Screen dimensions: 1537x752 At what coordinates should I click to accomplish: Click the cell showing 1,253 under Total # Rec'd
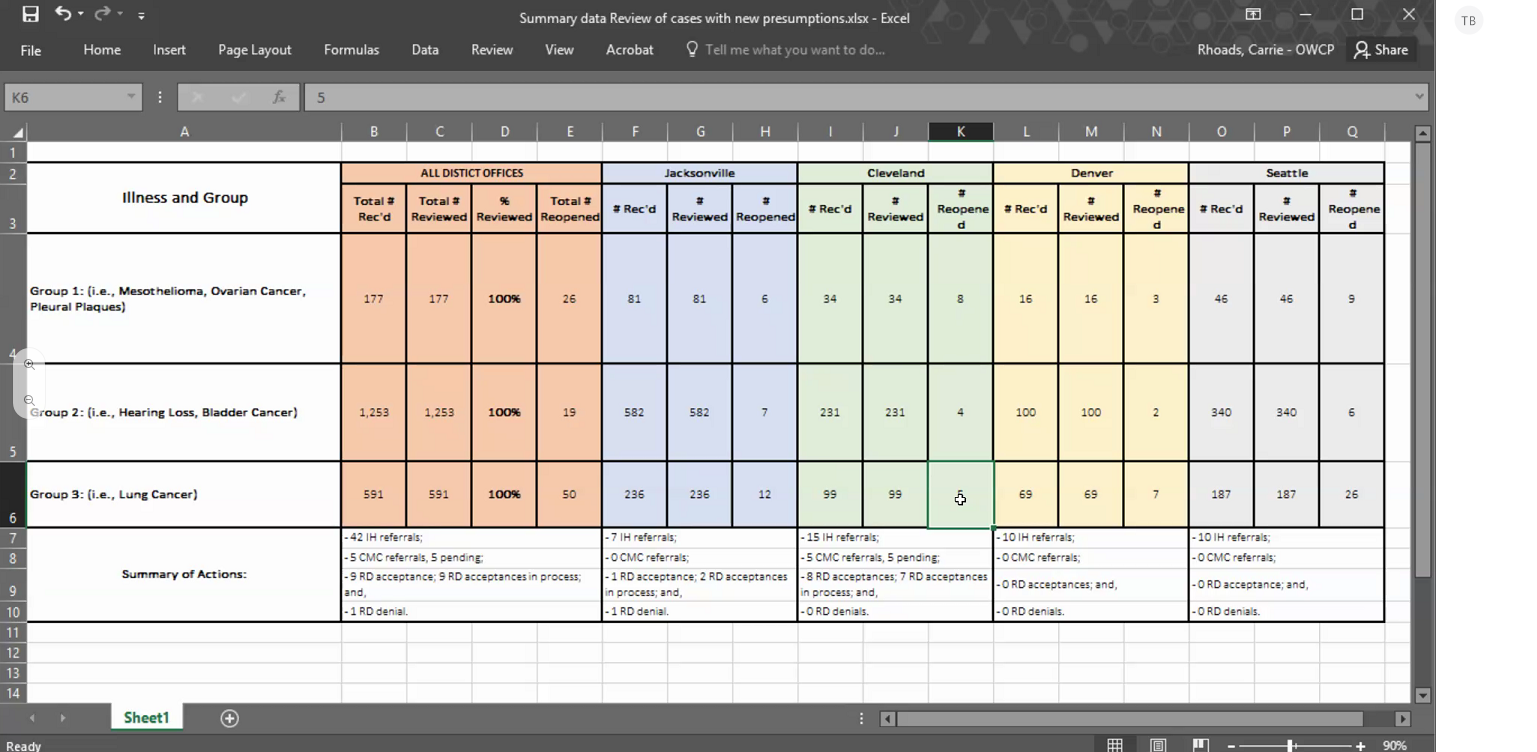(374, 412)
